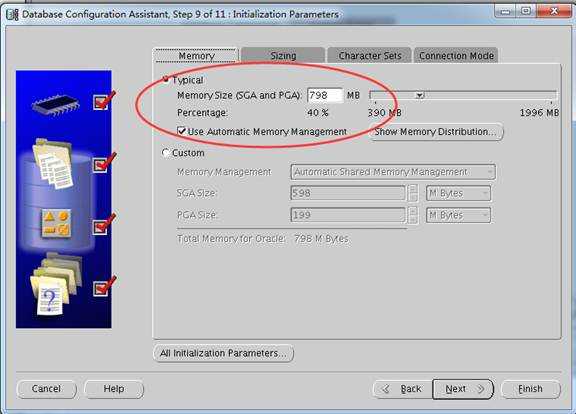Click the Memory Size input field
The height and width of the screenshot is (414, 576).
point(325,96)
